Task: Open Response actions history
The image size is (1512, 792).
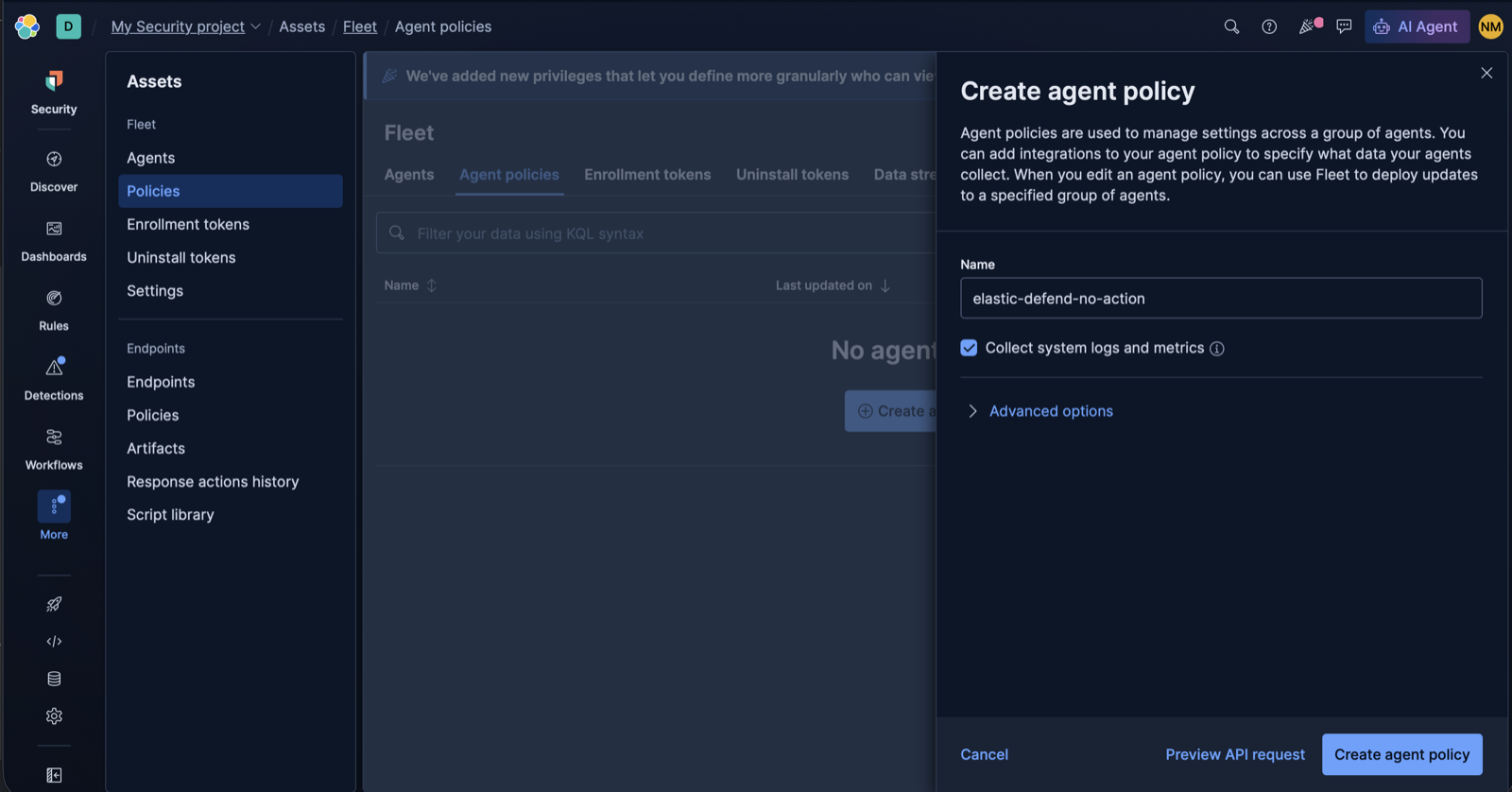Action: click(213, 482)
